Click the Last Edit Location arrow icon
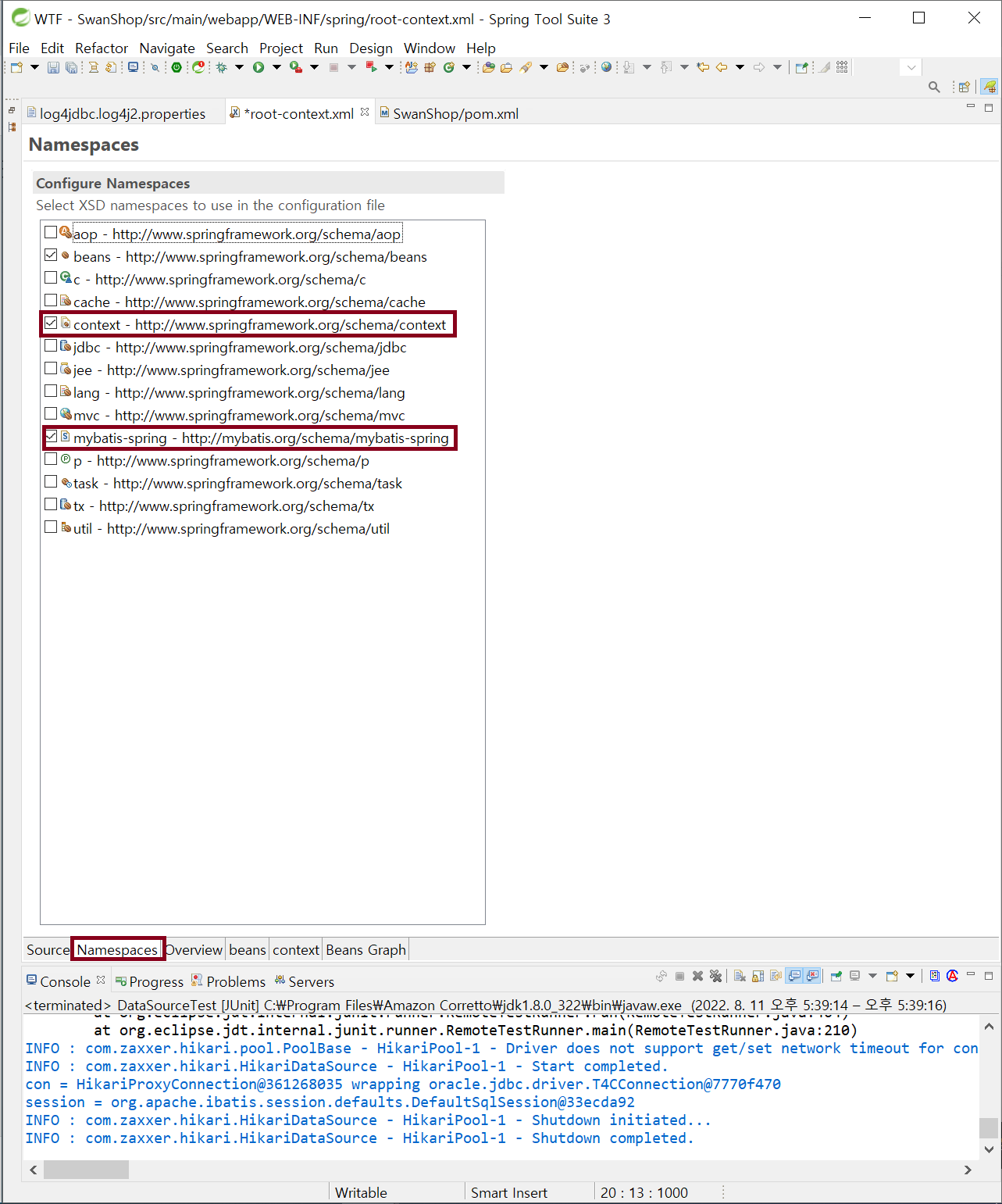 702,67
